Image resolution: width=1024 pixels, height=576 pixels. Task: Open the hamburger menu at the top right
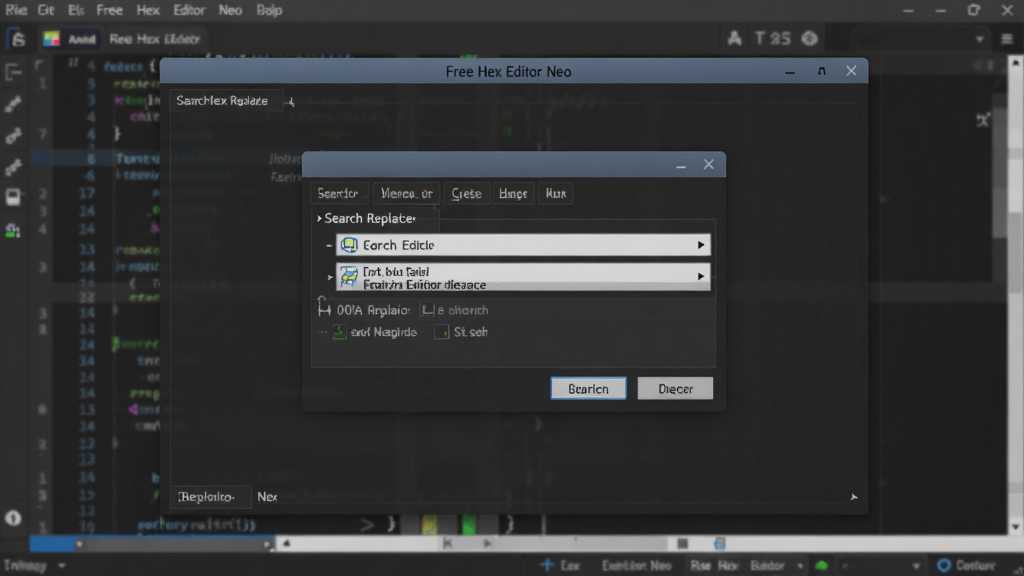tap(1007, 39)
